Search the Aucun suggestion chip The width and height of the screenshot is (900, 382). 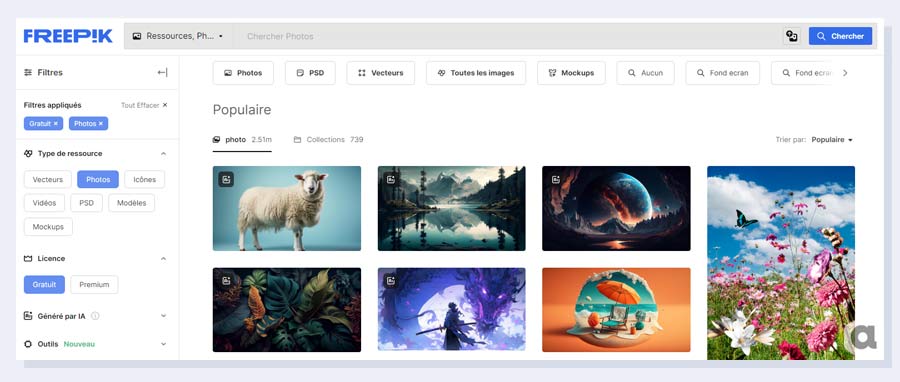645,73
